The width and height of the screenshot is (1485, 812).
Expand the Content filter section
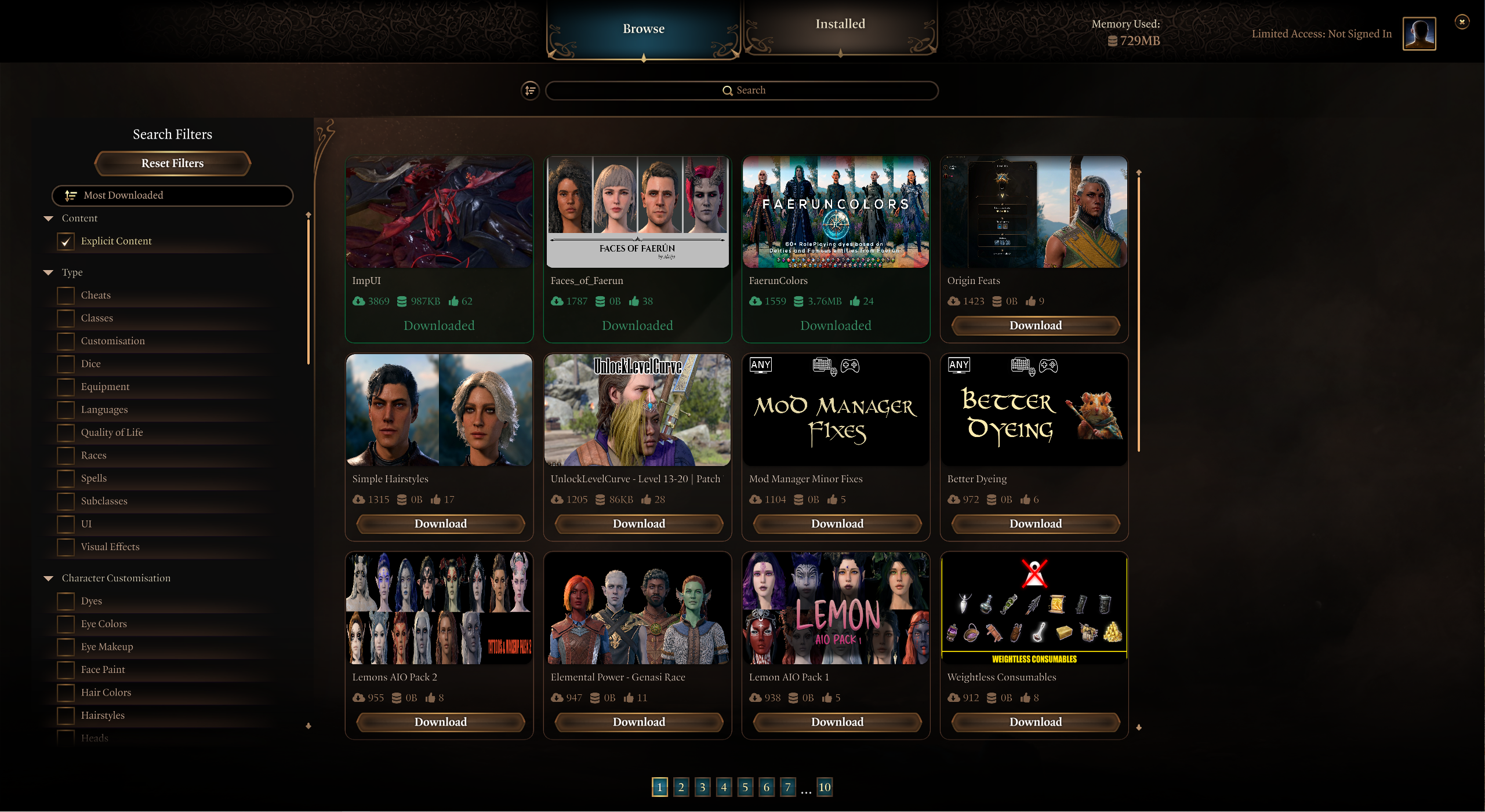tap(50, 218)
